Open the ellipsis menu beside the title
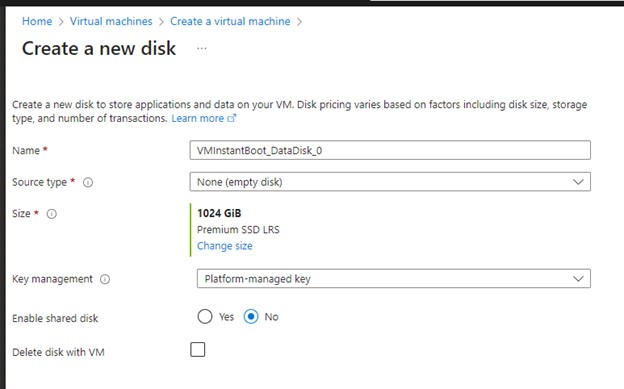The image size is (624, 389). tap(202, 49)
